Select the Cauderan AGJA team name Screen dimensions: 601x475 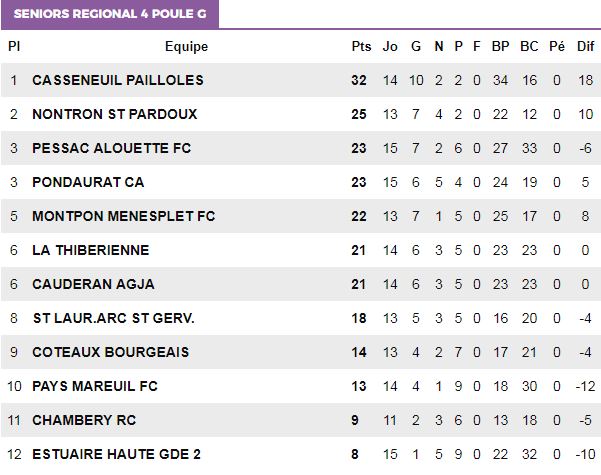(x=93, y=284)
